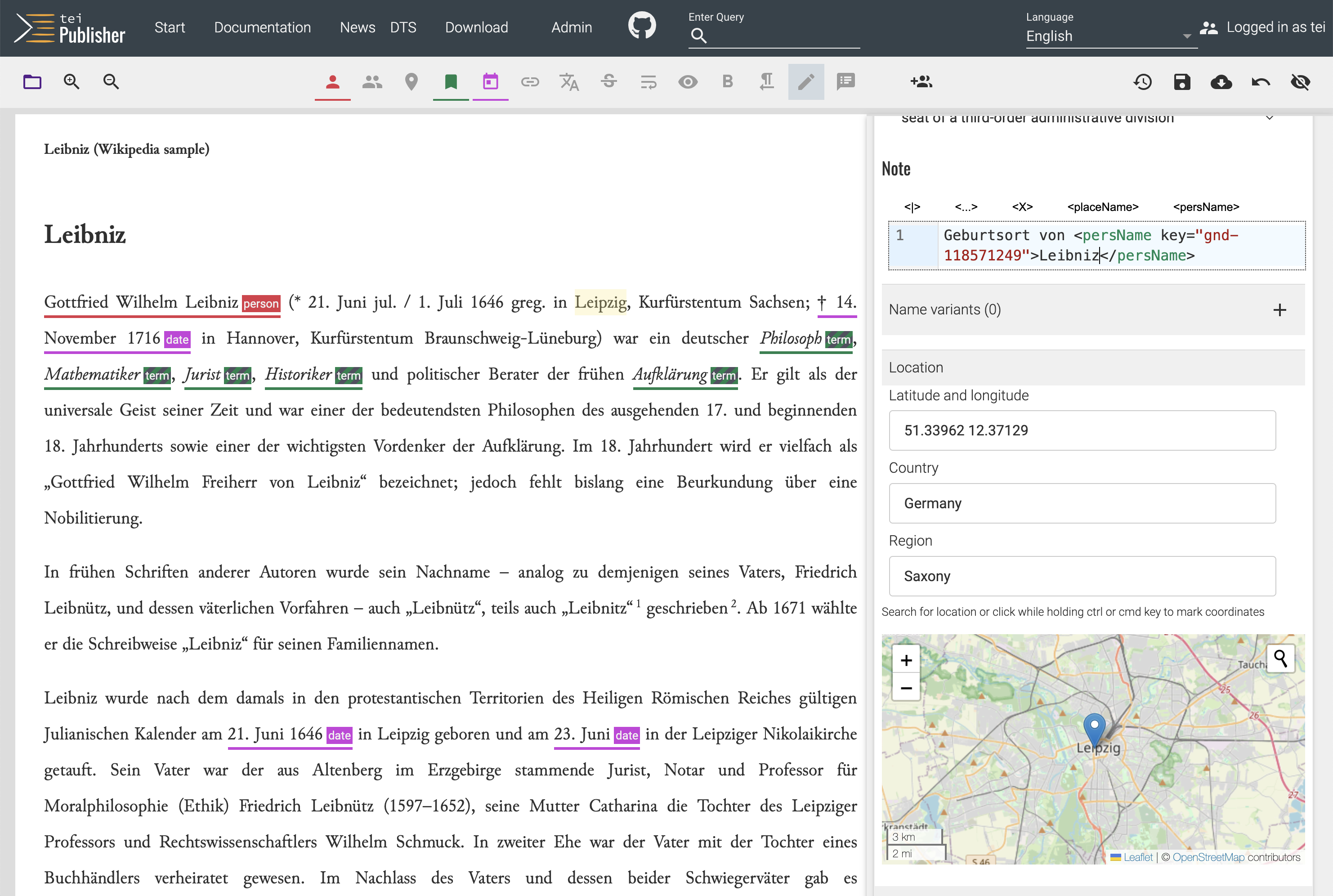Click the translate icon in toolbar
Image resolution: width=1333 pixels, height=896 pixels.
point(569,82)
